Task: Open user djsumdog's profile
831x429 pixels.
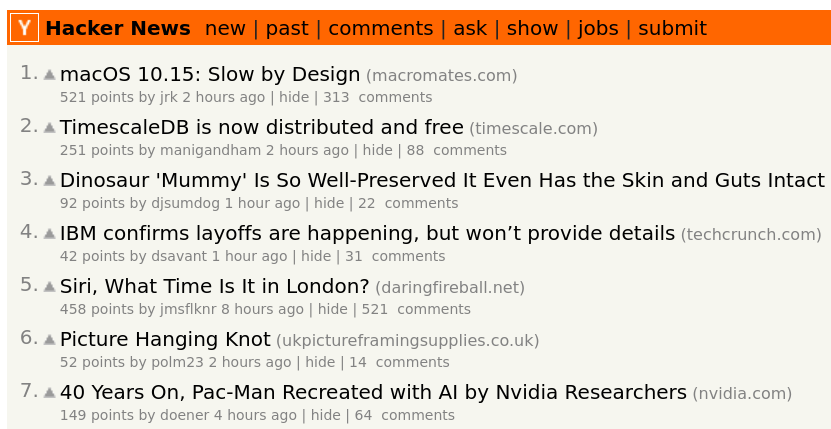Action: point(185,204)
